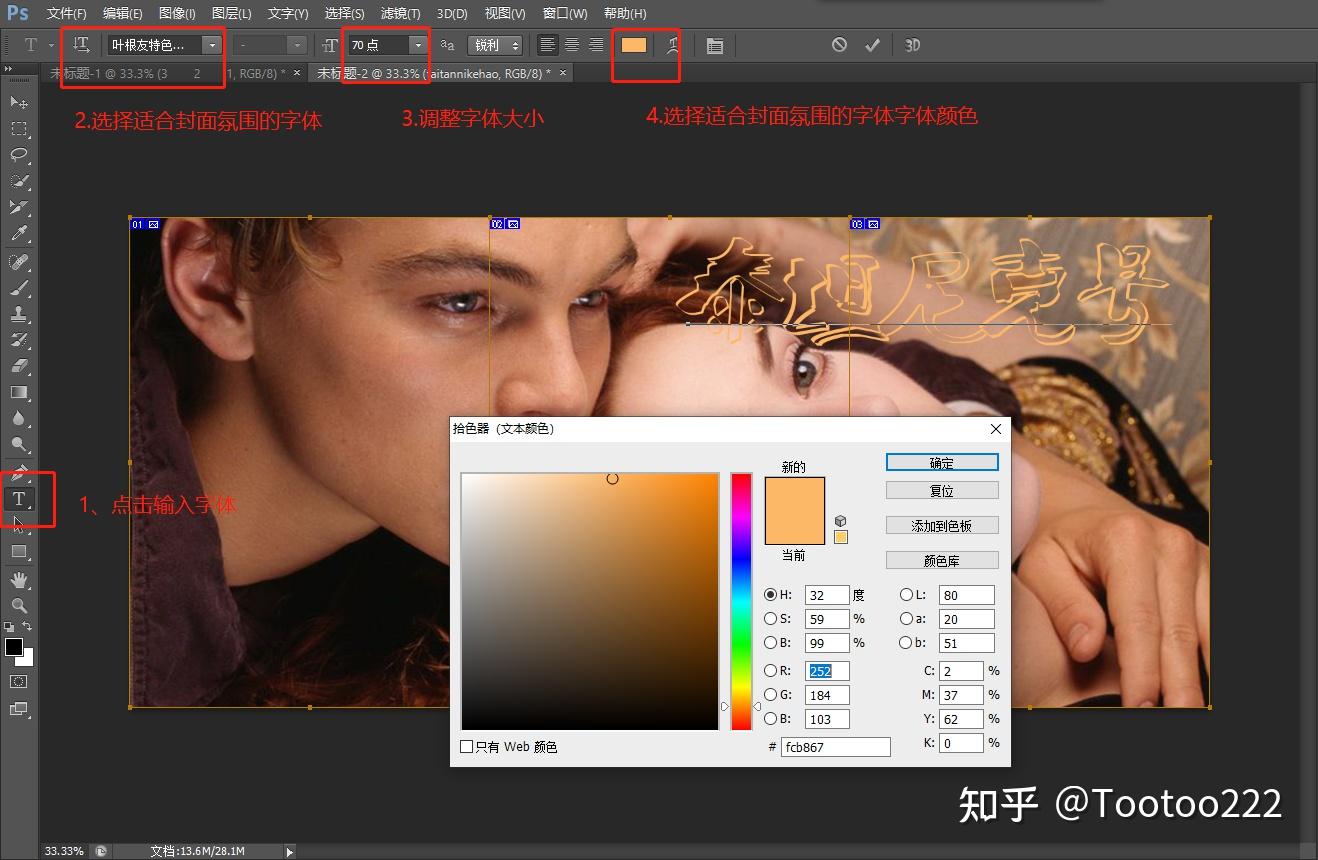Select the Eyedropper tool
Image resolution: width=1318 pixels, height=860 pixels.
(x=18, y=233)
